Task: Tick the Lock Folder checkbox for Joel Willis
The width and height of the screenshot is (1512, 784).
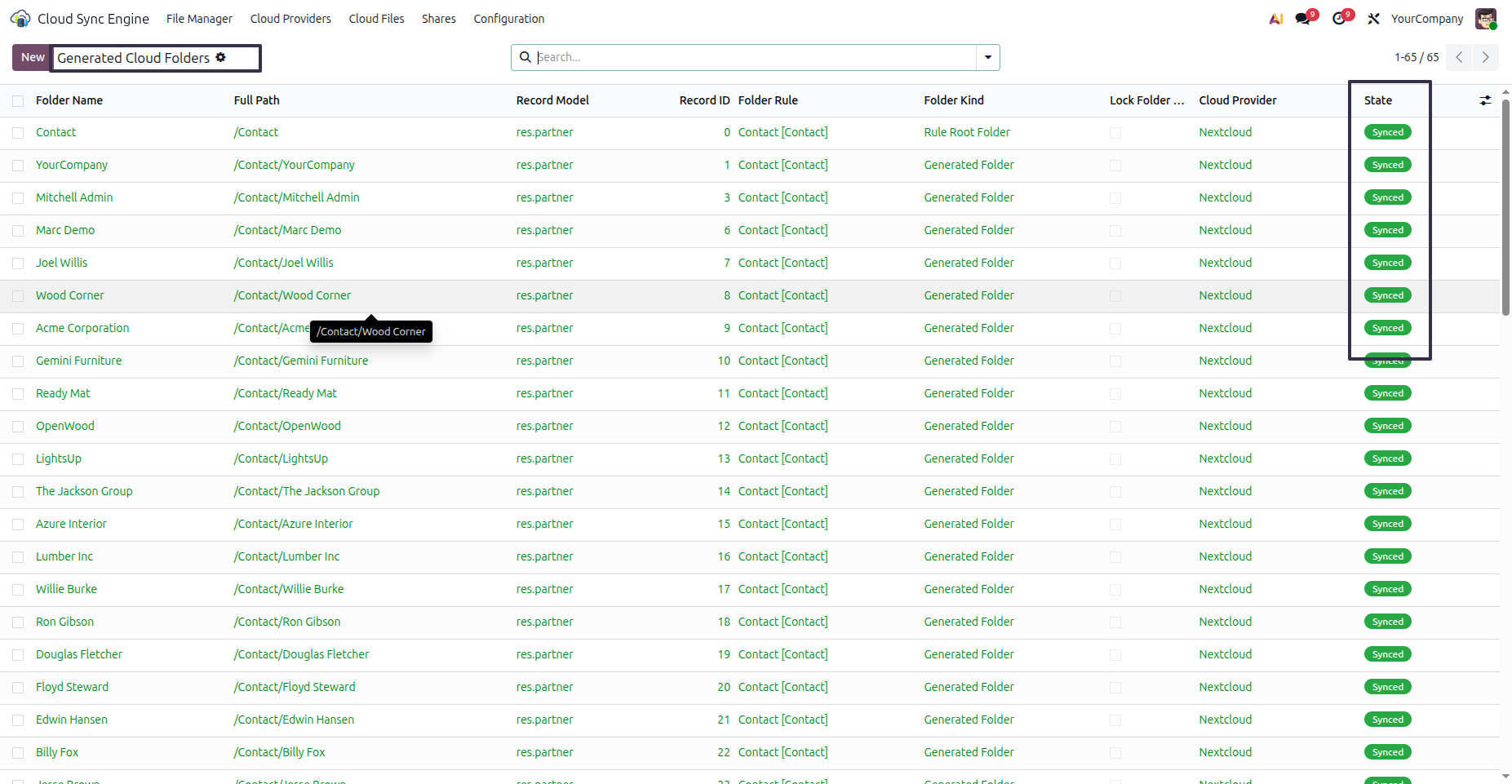Action: [1115, 264]
